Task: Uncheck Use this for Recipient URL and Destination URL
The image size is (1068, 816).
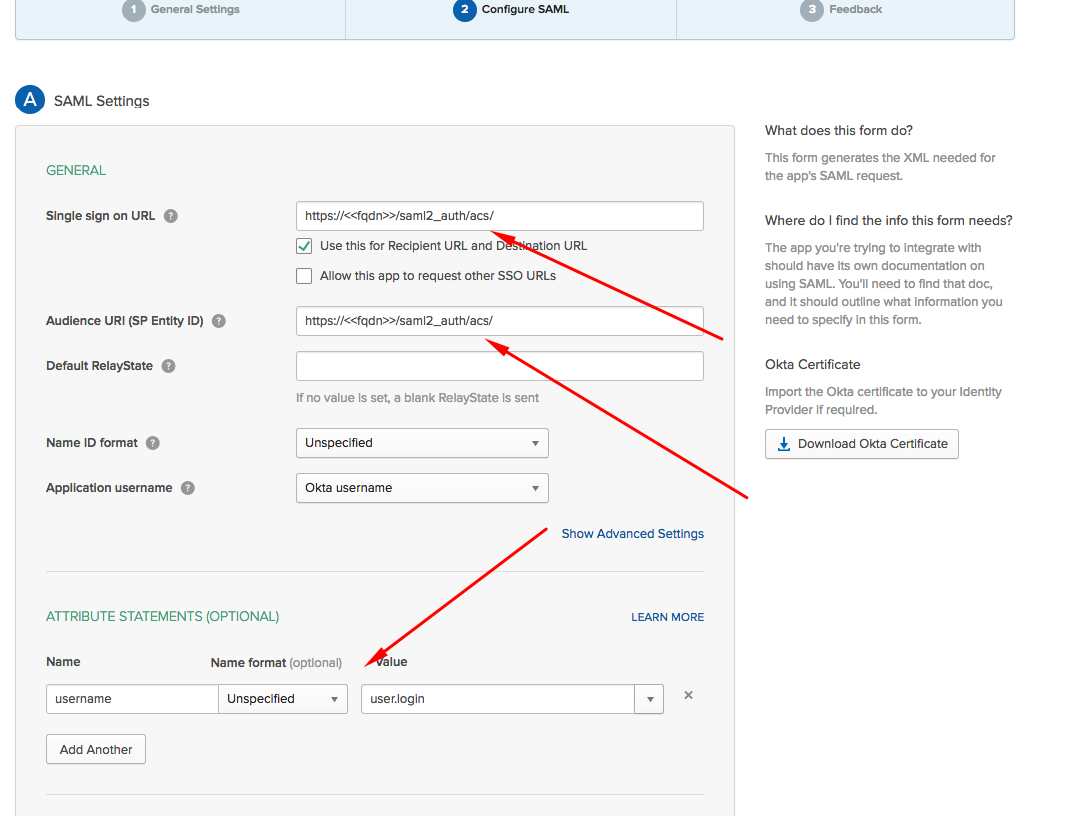Action: click(x=303, y=245)
